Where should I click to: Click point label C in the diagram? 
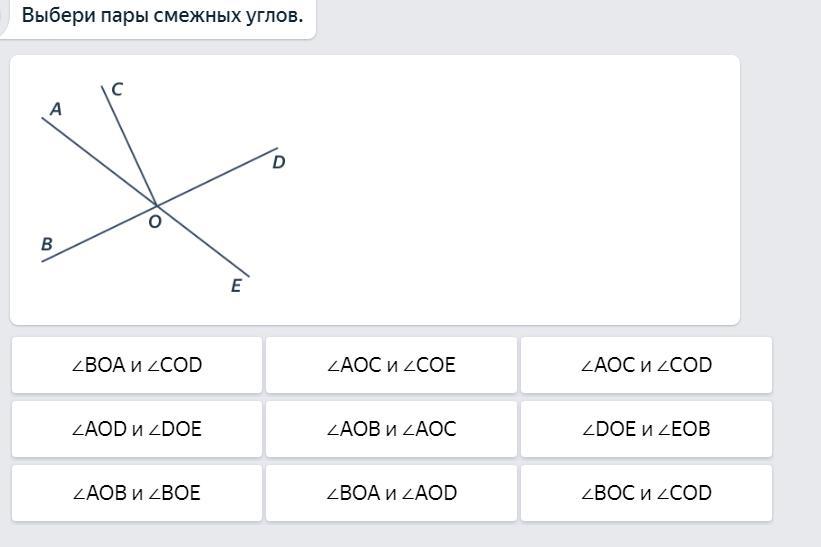pos(117,89)
